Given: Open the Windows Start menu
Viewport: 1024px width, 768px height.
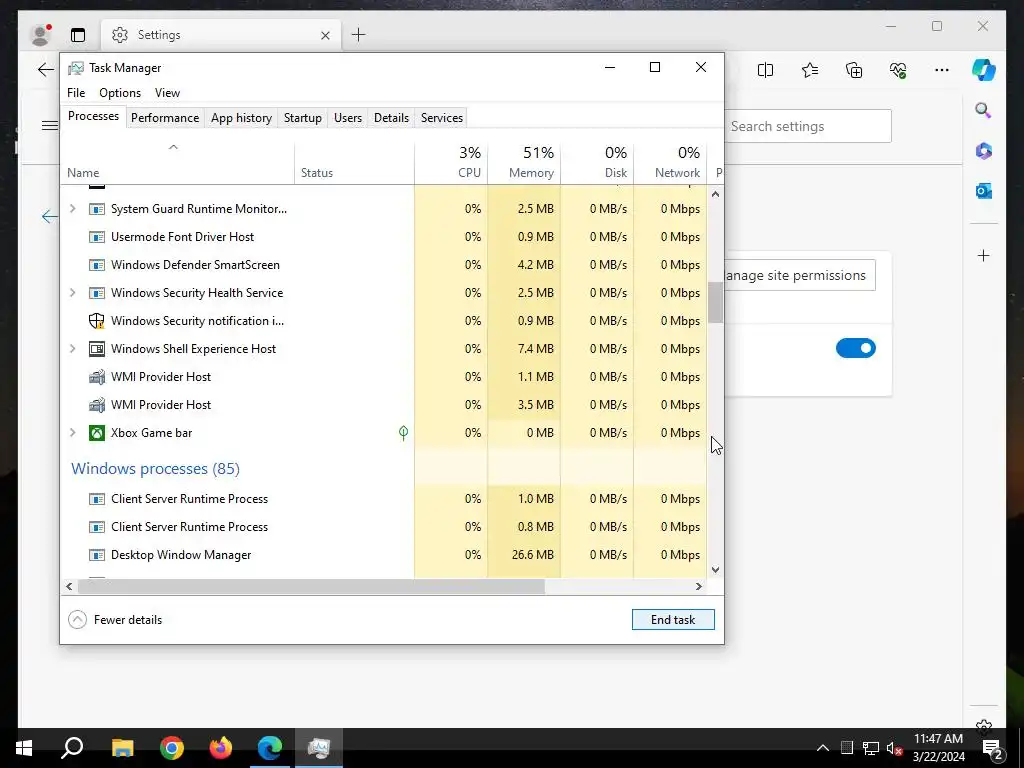Looking at the screenshot, I should coord(24,748).
